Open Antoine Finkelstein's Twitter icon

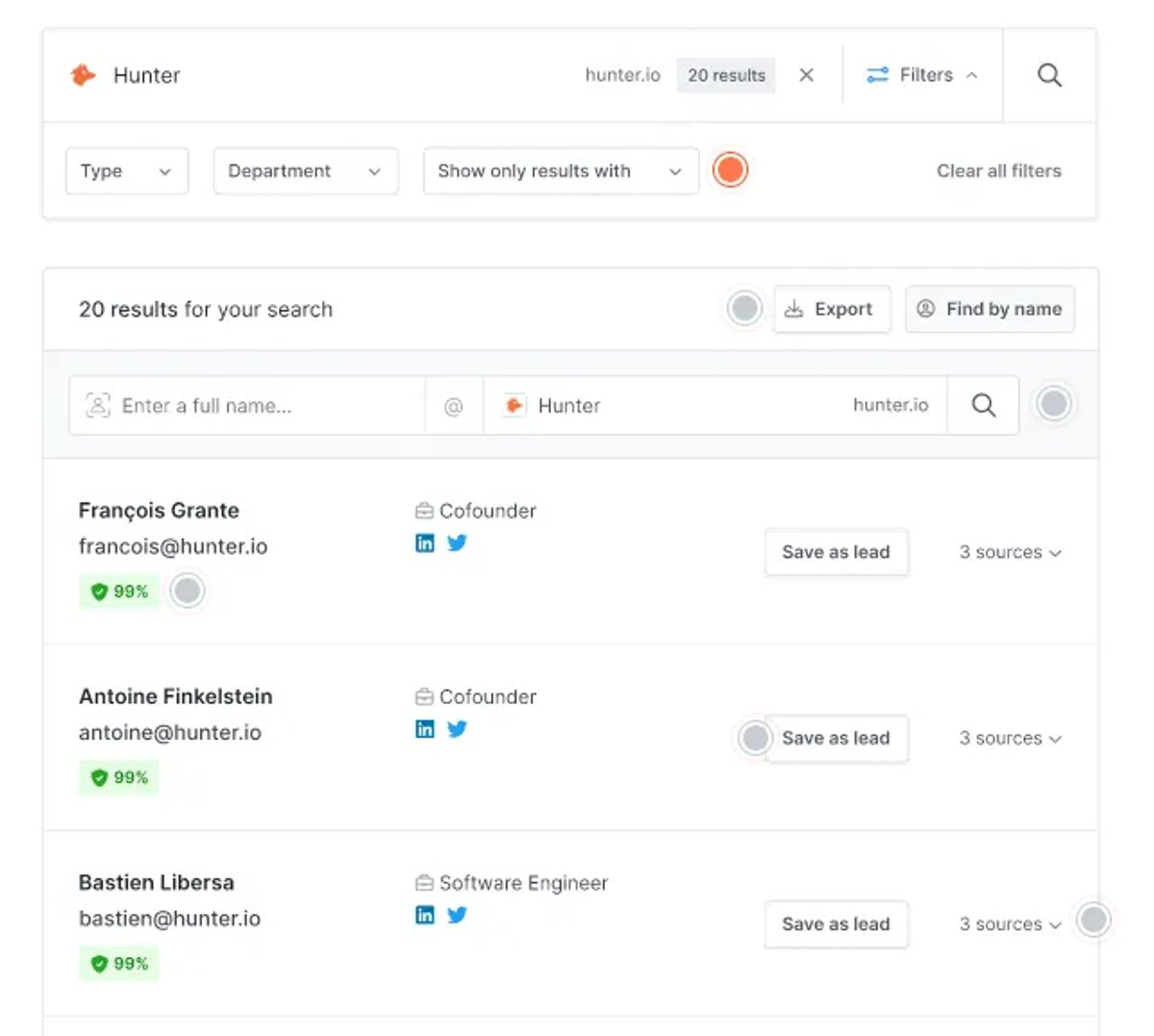457,729
